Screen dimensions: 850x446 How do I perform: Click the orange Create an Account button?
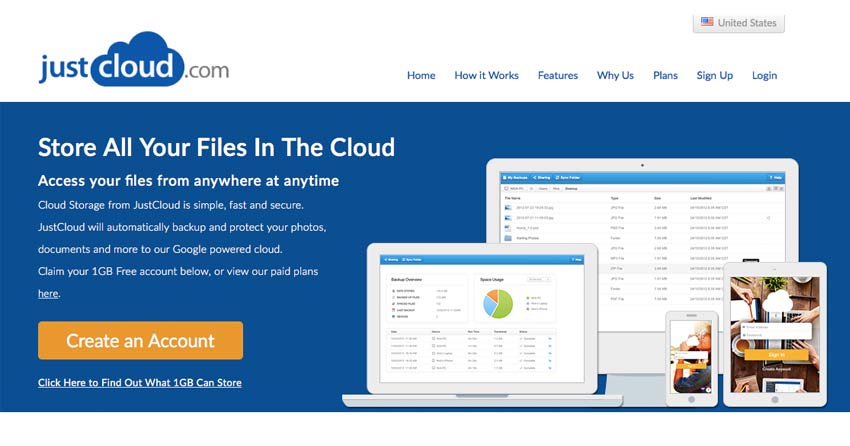point(140,340)
